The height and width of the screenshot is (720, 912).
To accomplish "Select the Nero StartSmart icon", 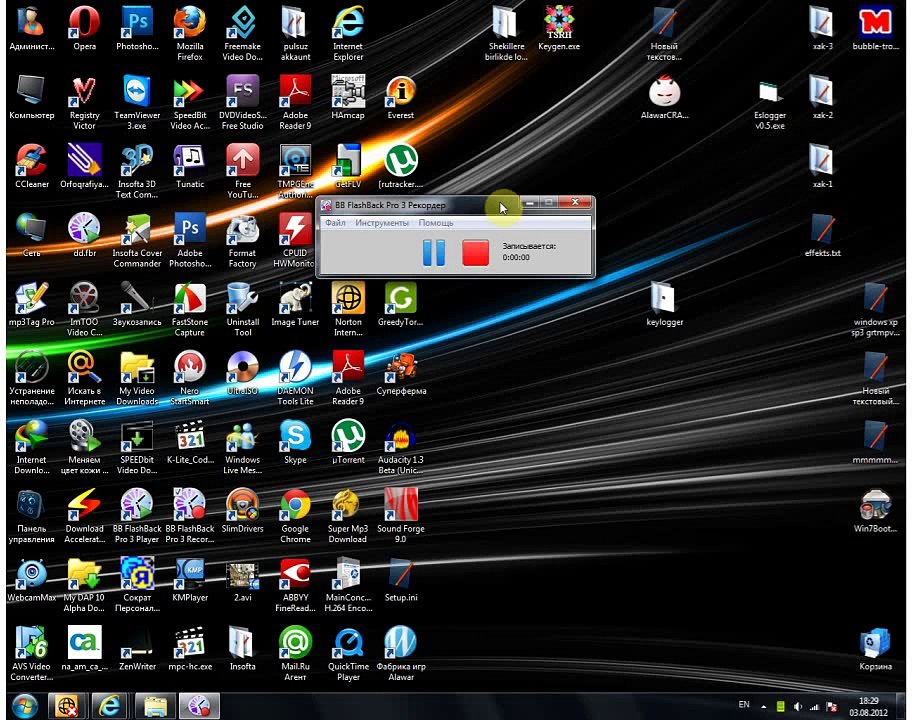I will coord(190,378).
